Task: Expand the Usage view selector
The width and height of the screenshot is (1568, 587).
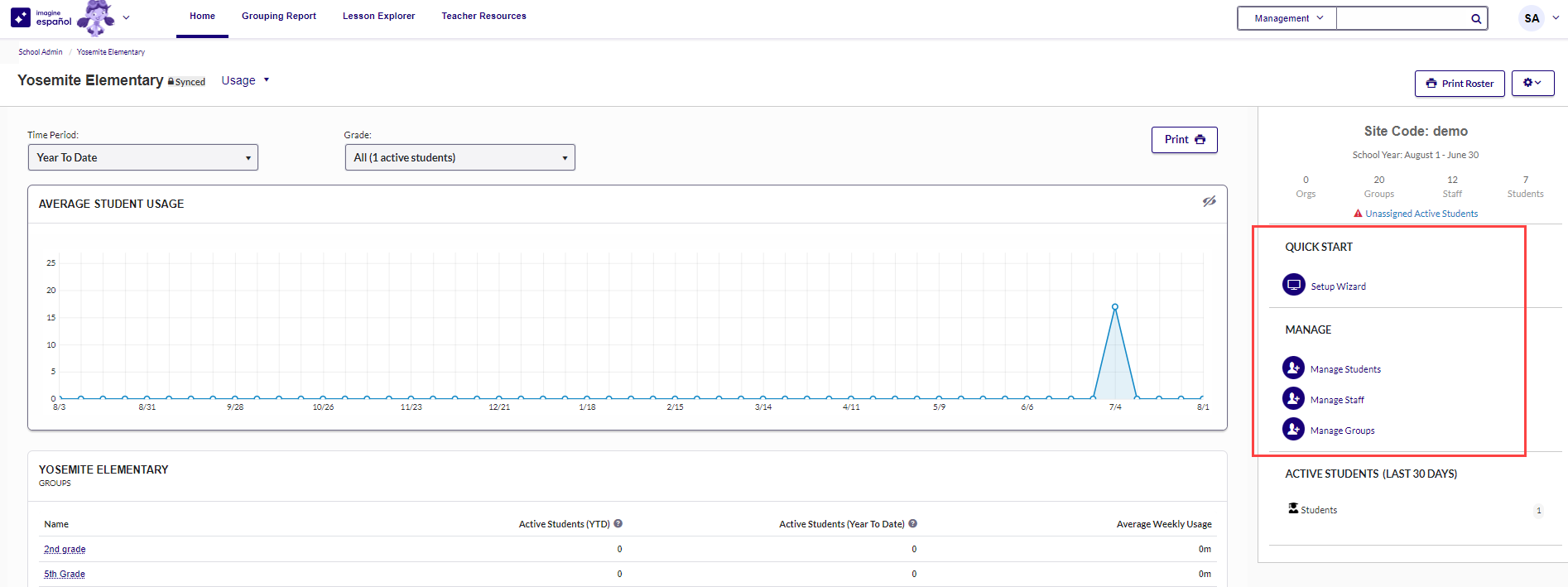Action: (245, 80)
